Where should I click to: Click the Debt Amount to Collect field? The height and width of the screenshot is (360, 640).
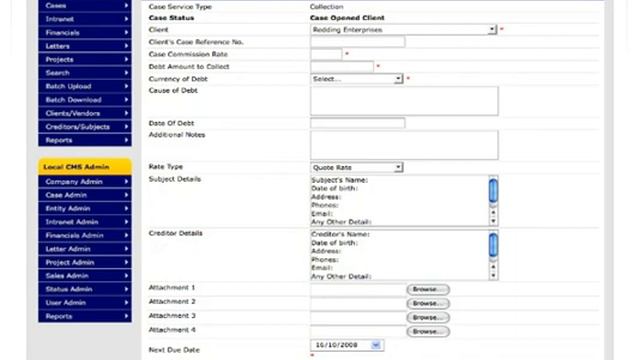click(342, 66)
